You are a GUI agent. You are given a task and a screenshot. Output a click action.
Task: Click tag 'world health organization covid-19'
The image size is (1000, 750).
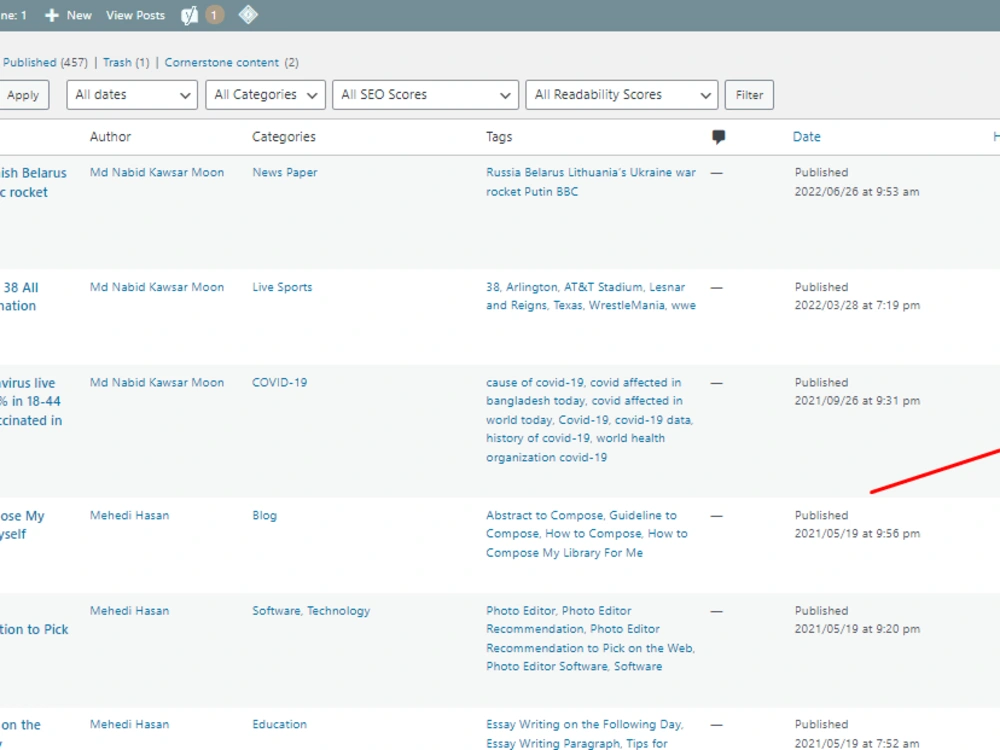click(x=576, y=448)
